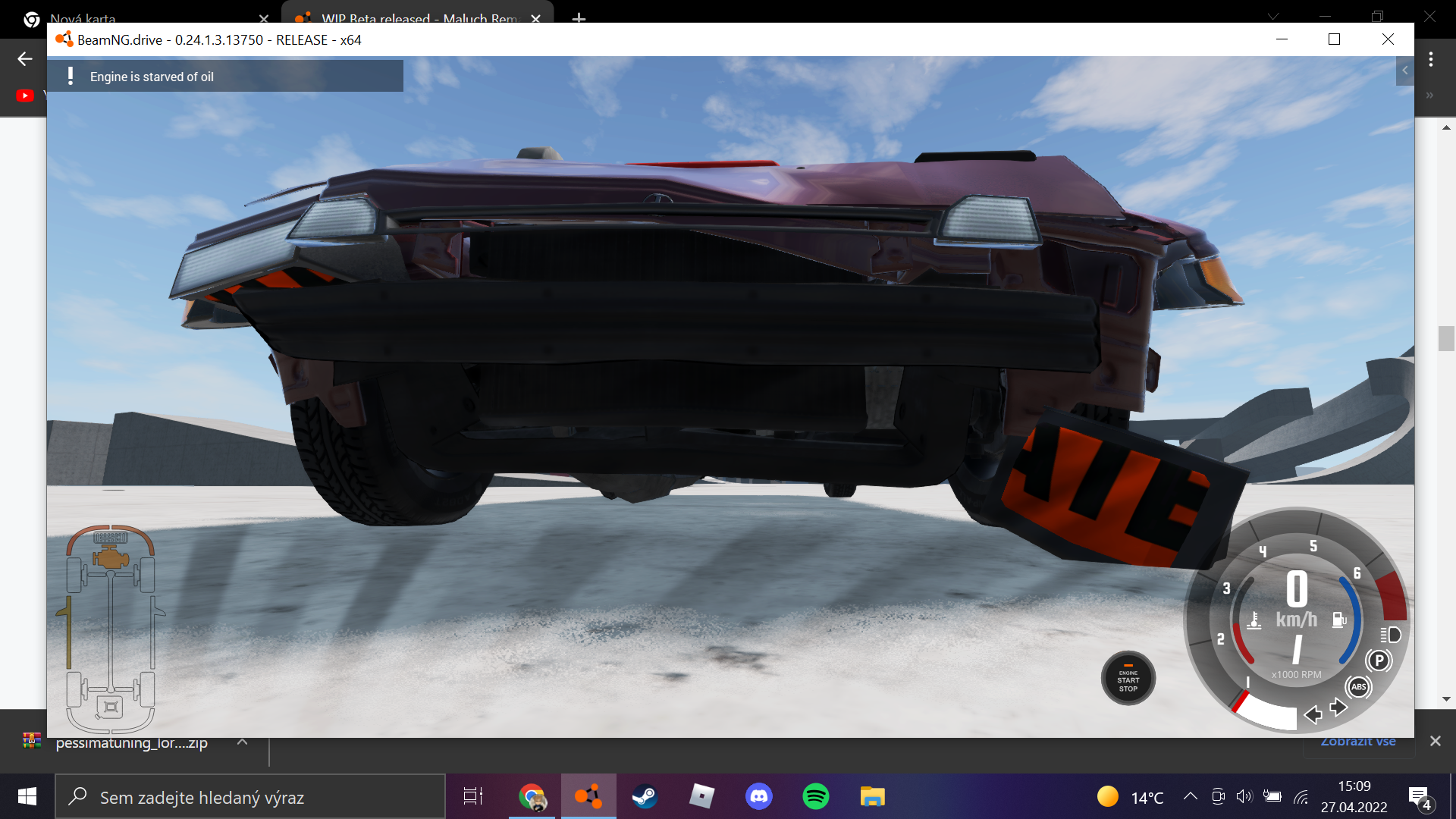Close the 'WIP Beta released' Chrome tab
Image resolution: width=1456 pixels, height=819 pixels.
click(536, 18)
